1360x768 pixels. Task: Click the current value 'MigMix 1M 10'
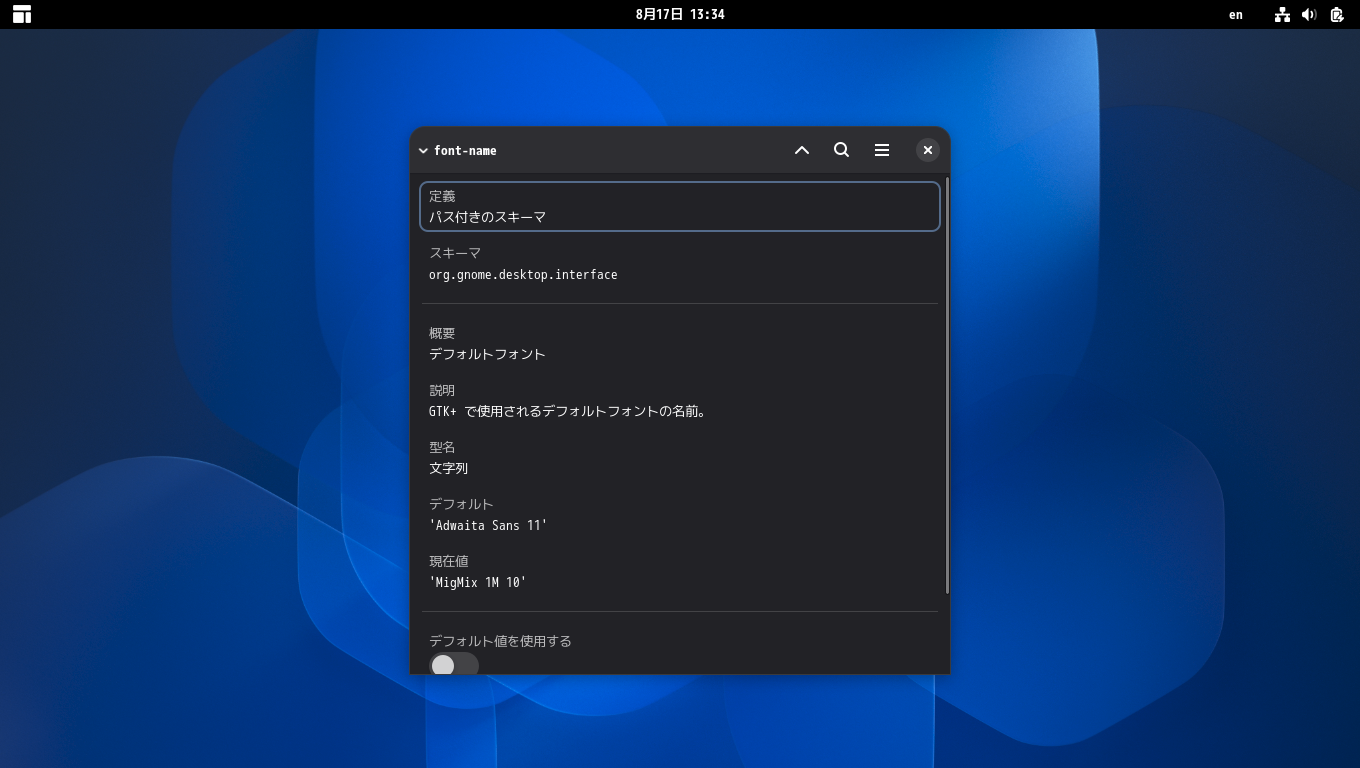[477, 582]
